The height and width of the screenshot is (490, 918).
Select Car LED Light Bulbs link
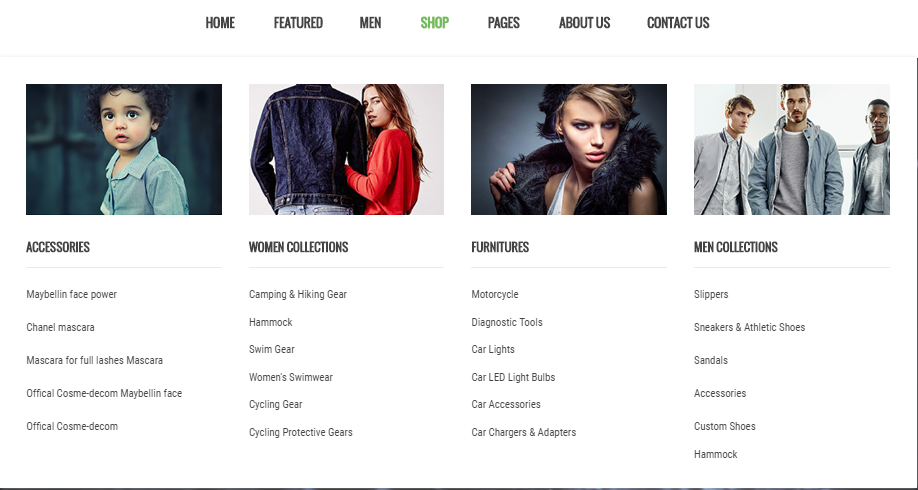click(513, 377)
